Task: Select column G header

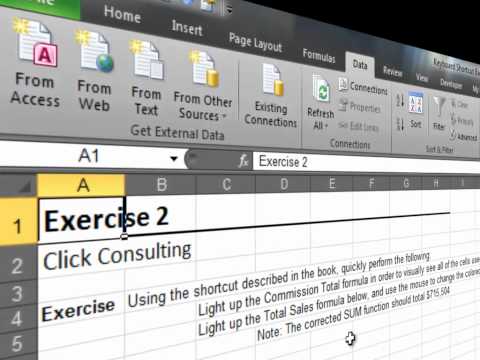Action: pyautogui.click(x=406, y=183)
